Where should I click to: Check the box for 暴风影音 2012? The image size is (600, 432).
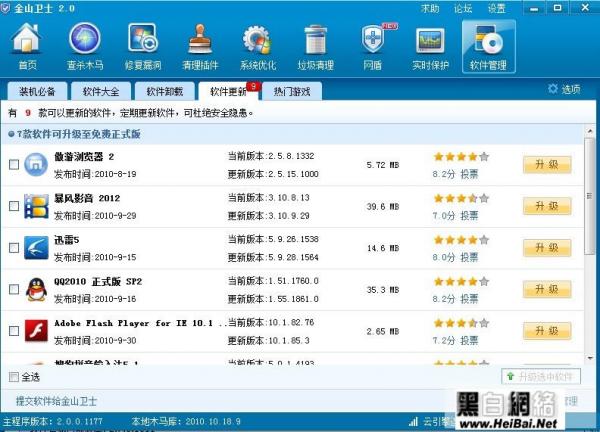13,206
